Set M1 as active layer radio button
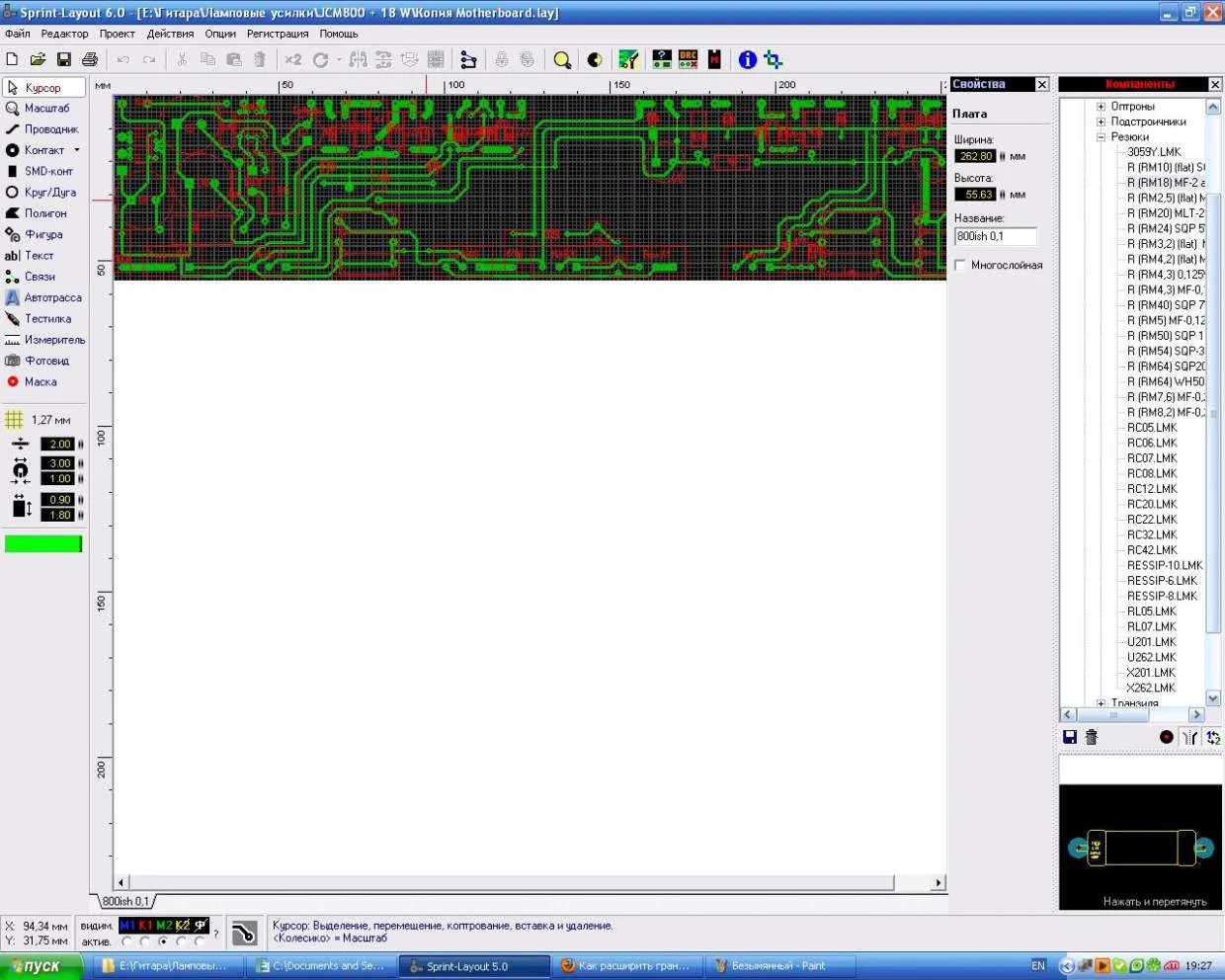Viewport: 1225px width, 980px height. pyautogui.click(x=126, y=942)
